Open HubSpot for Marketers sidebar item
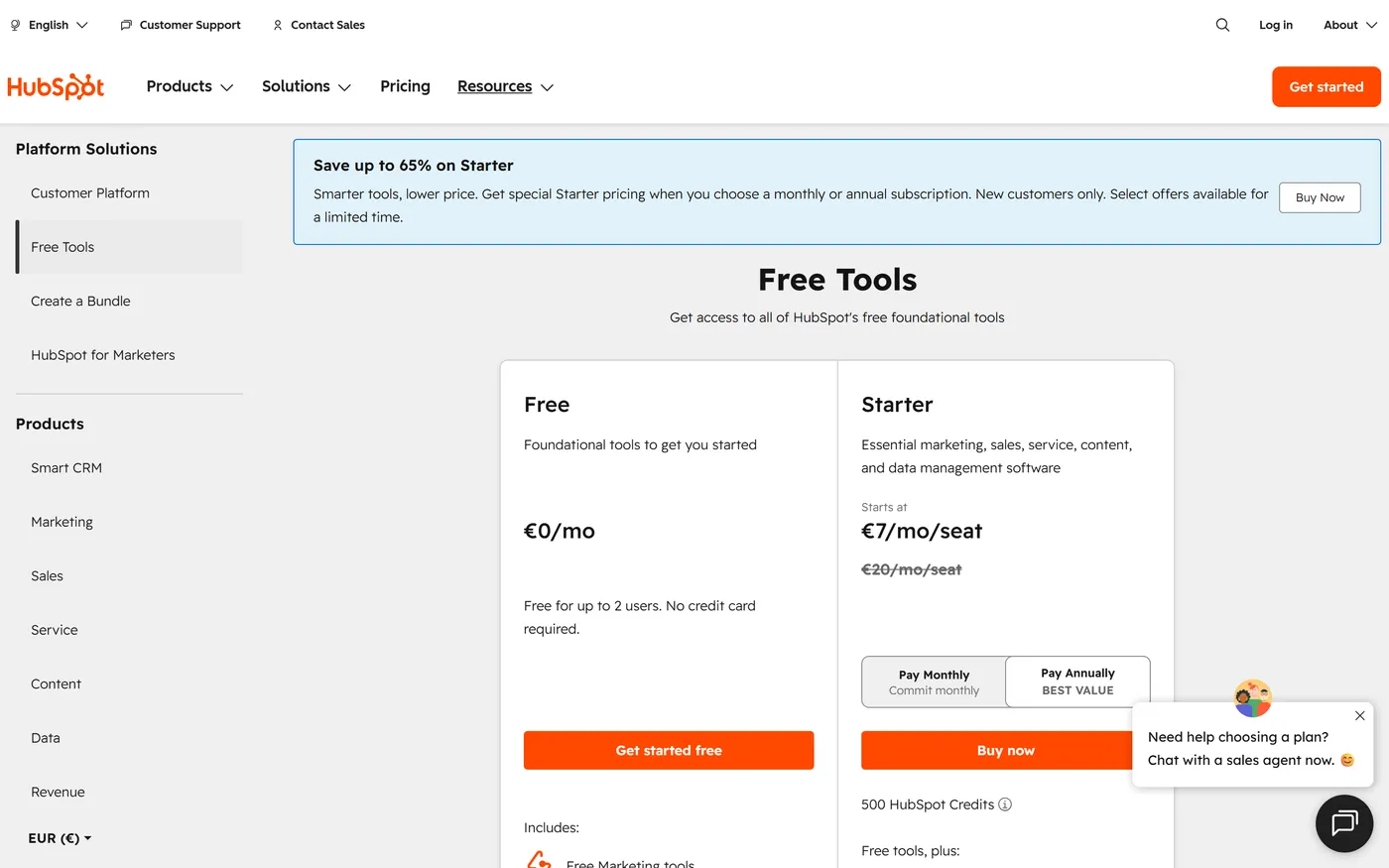Image resolution: width=1389 pixels, height=868 pixels. [129, 355]
